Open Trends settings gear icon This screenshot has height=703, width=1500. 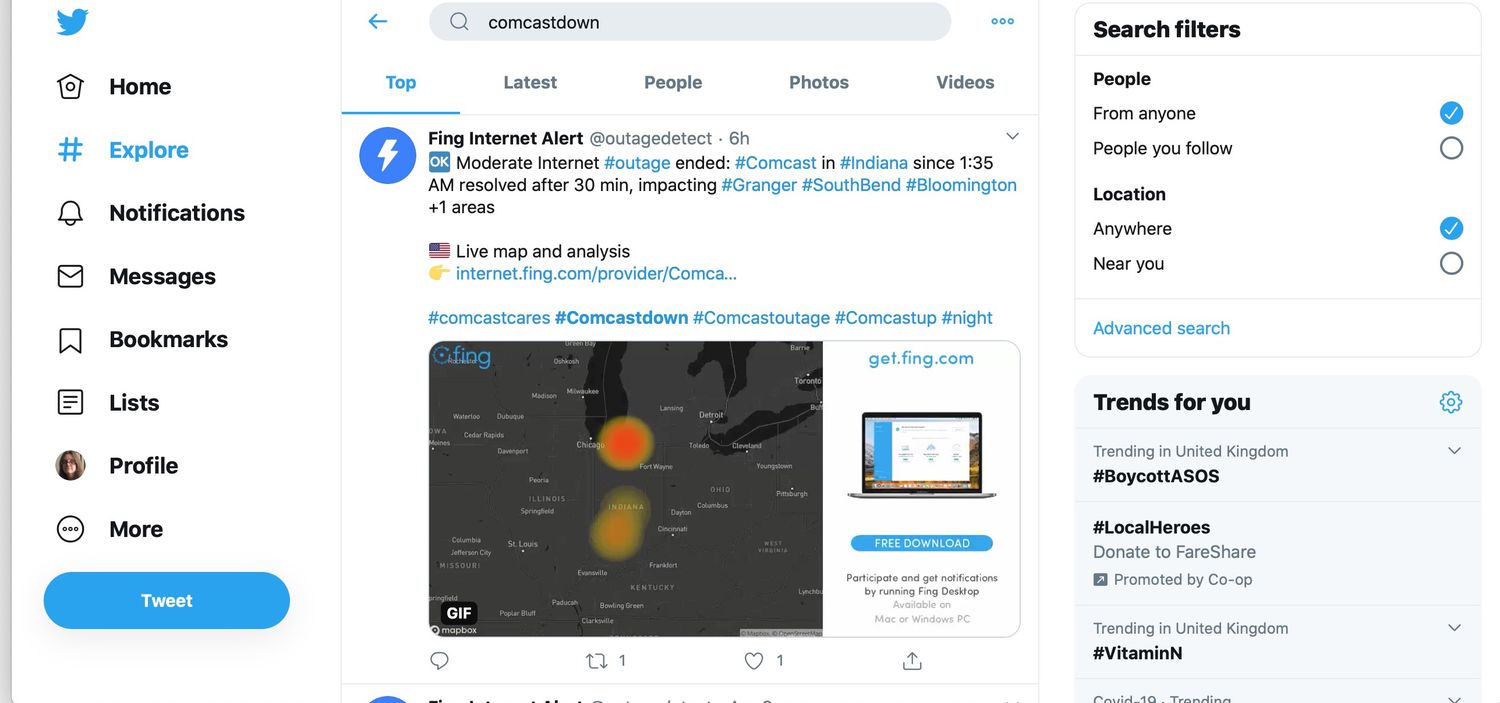(1450, 402)
